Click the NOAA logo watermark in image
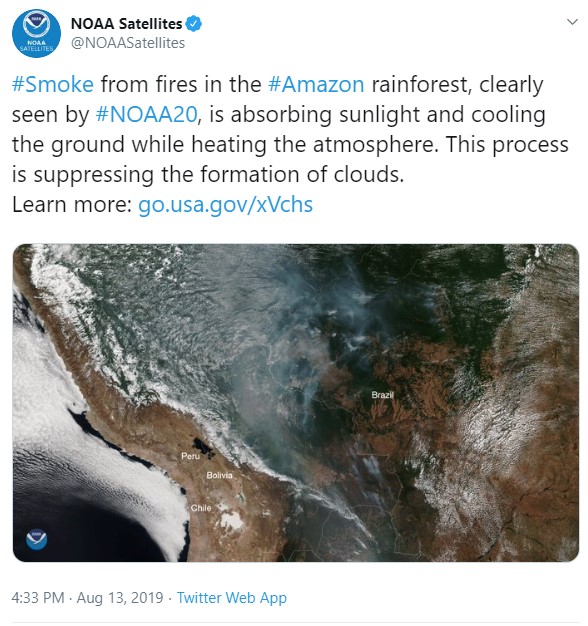The width and height of the screenshot is (588, 626). pyautogui.click(x=37, y=539)
